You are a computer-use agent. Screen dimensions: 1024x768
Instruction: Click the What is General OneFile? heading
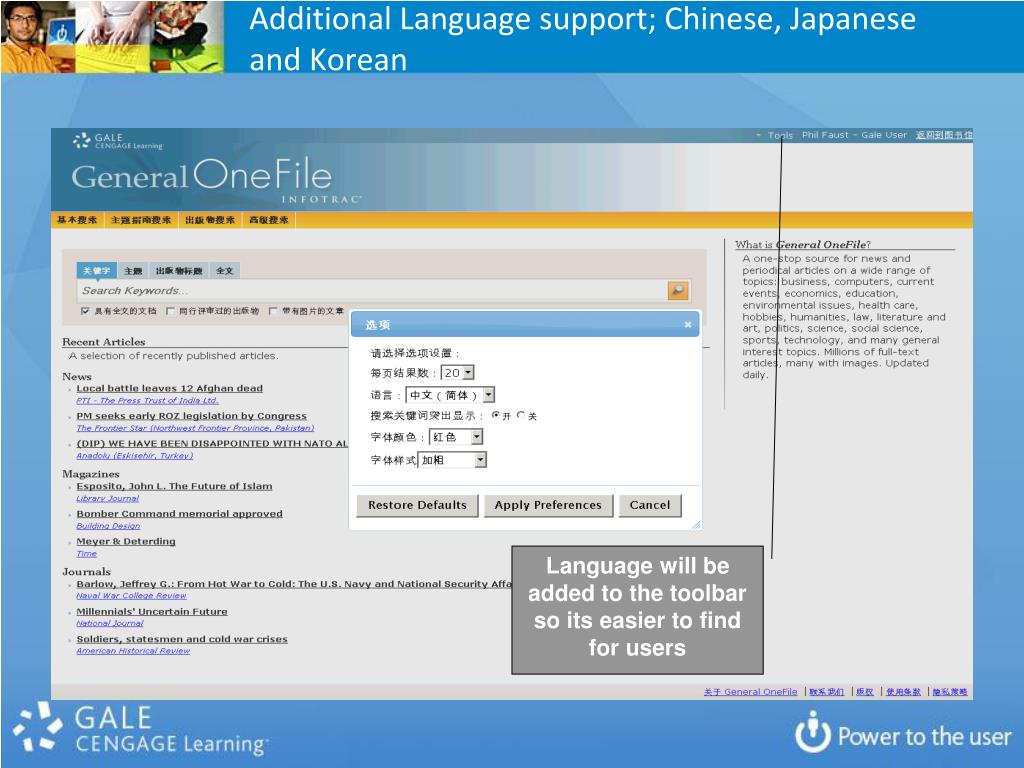pos(803,245)
